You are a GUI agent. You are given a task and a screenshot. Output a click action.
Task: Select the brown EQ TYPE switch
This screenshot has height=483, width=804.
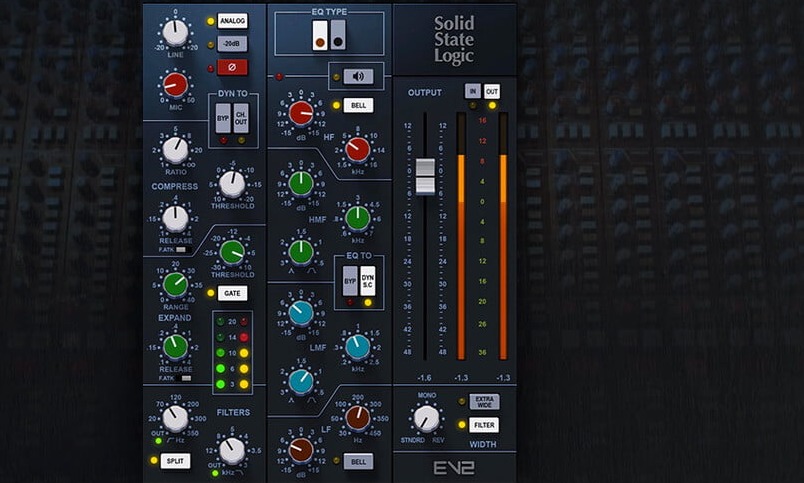tap(320, 35)
